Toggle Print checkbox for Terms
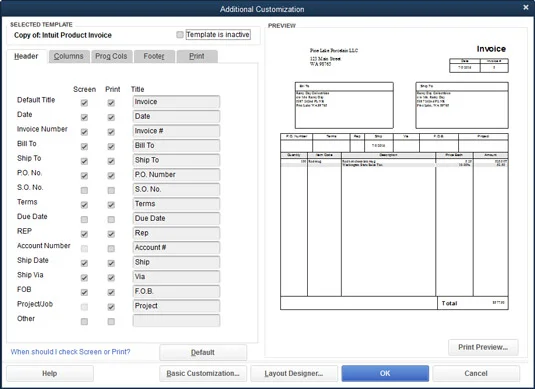 click(111, 205)
